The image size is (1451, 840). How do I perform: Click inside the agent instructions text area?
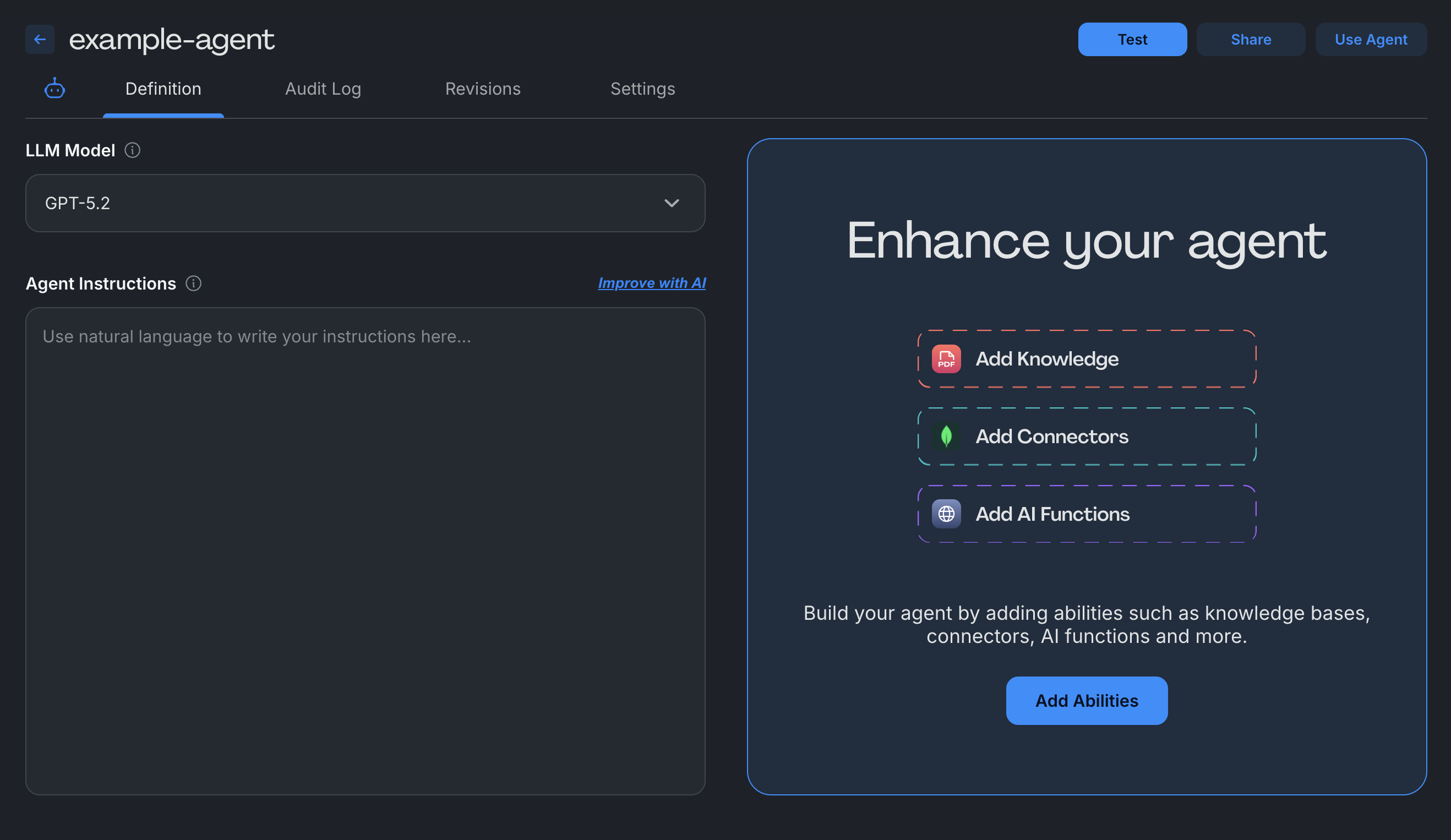365,518
